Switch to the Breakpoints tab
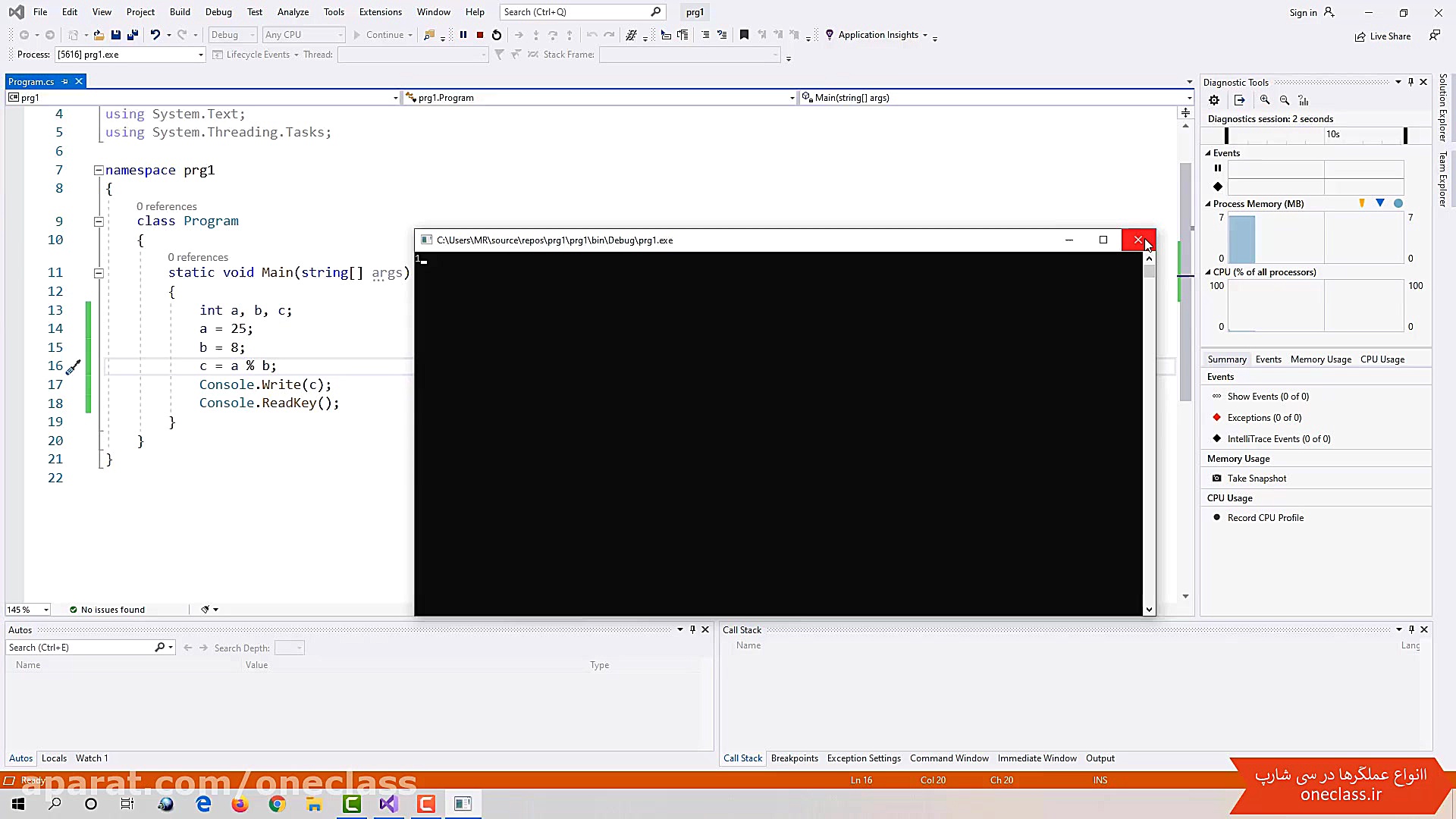Viewport: 1456px width, 819px height. 795,758
